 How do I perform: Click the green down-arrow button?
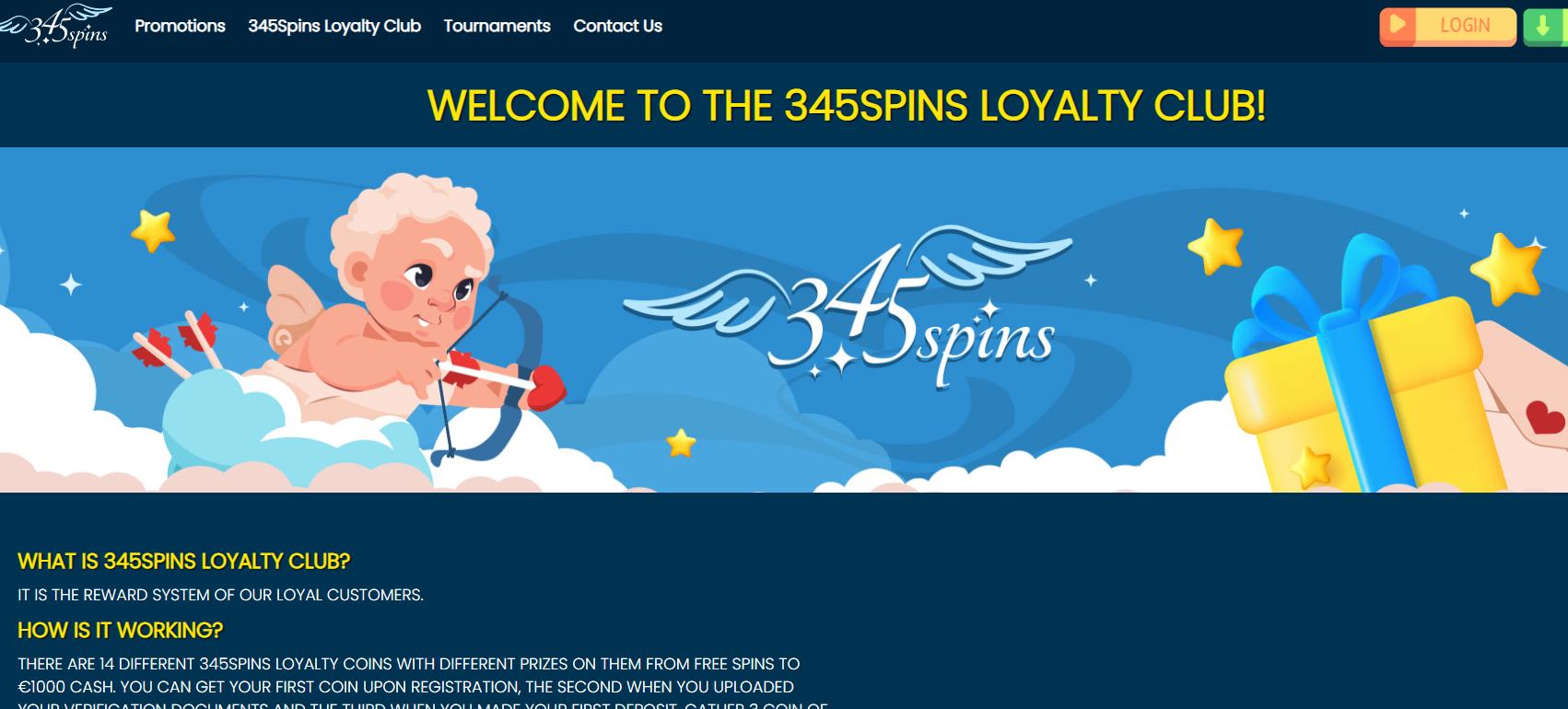click(1544, 27)
